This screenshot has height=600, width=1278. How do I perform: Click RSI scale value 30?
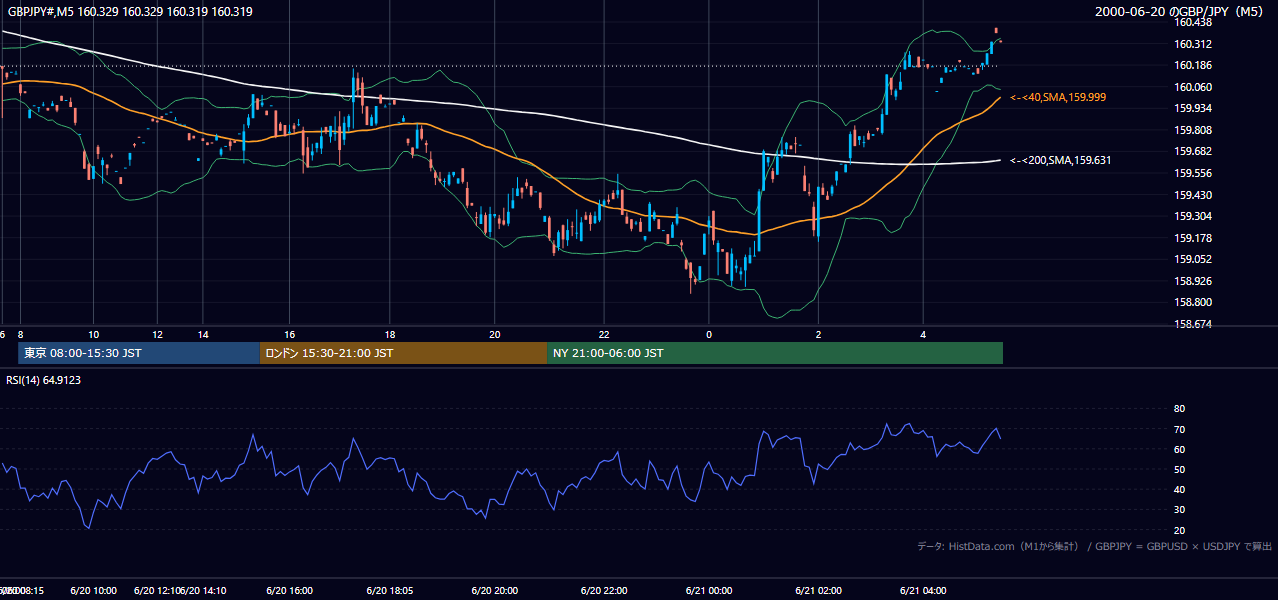[x=1179, y=509]
